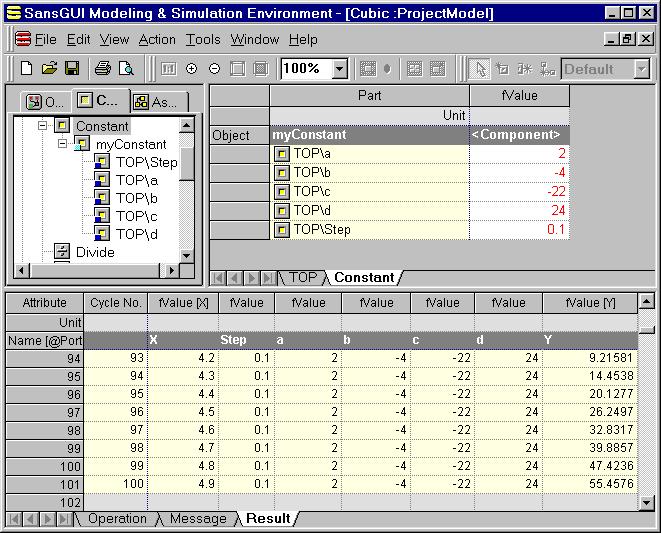Viewport: 661px width, 533px height.
Task: Open the Edit menu
Action: (78, 40)
